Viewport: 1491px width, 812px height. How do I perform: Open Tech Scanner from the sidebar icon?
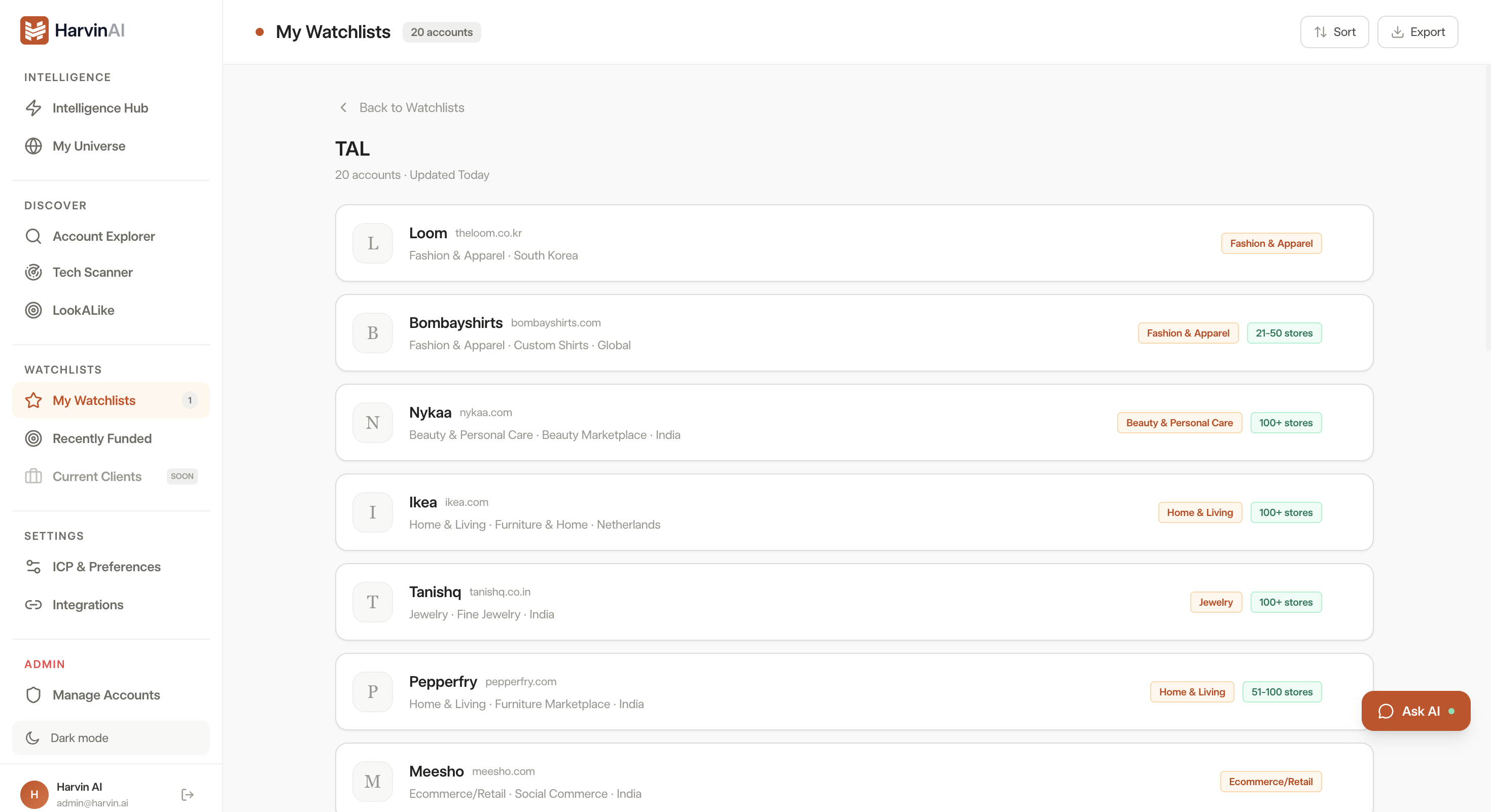pos(33,272)
